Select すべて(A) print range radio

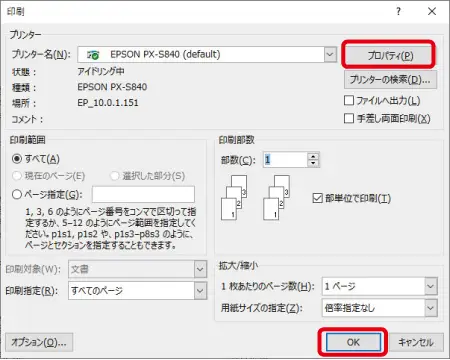tap(17, 159)
